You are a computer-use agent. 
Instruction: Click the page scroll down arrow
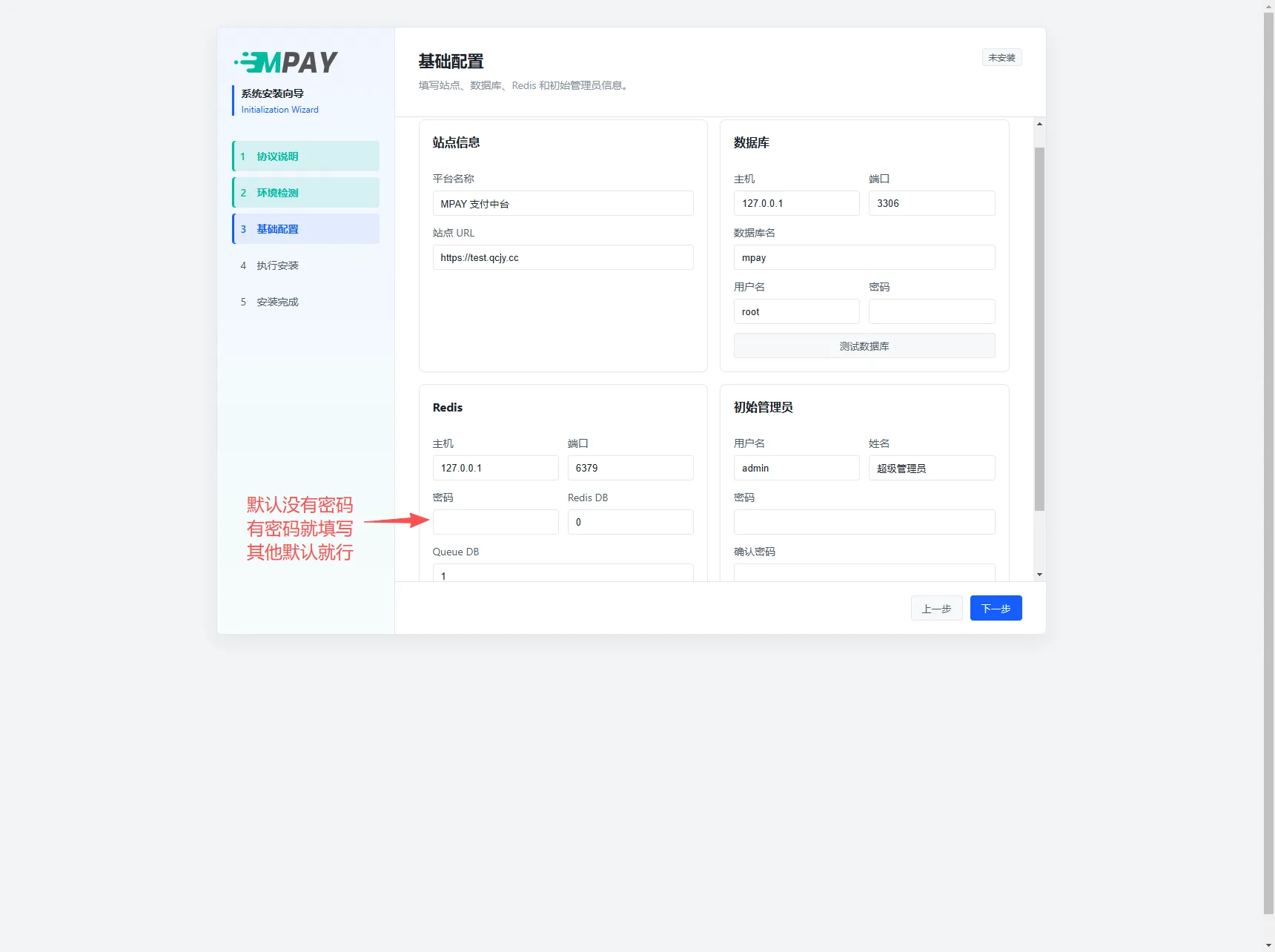point(1268,946)
